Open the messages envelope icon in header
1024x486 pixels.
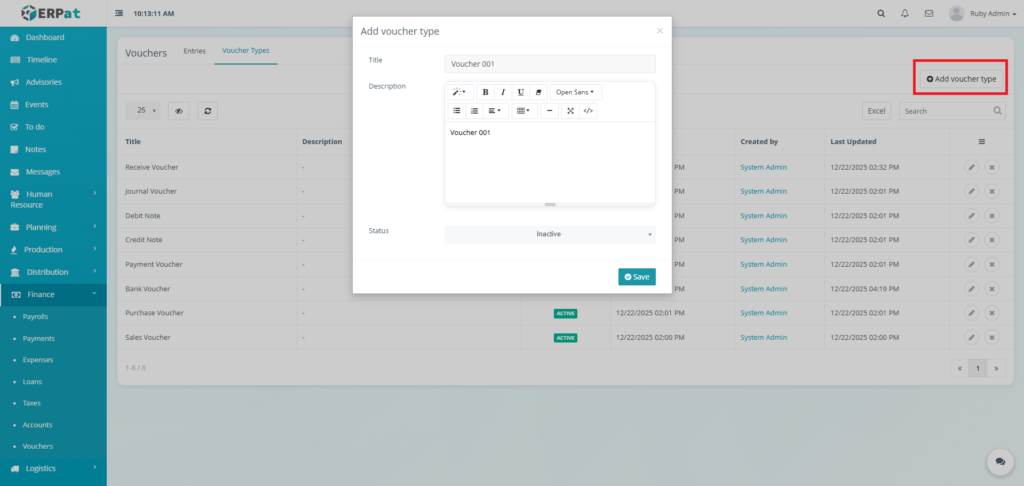click(x=929, y=13)
